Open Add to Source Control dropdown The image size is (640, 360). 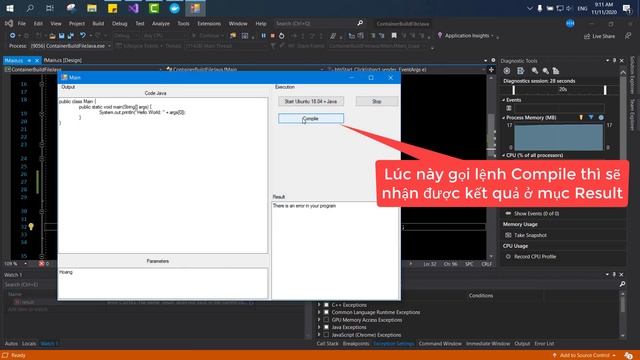[x=584, y=356]
